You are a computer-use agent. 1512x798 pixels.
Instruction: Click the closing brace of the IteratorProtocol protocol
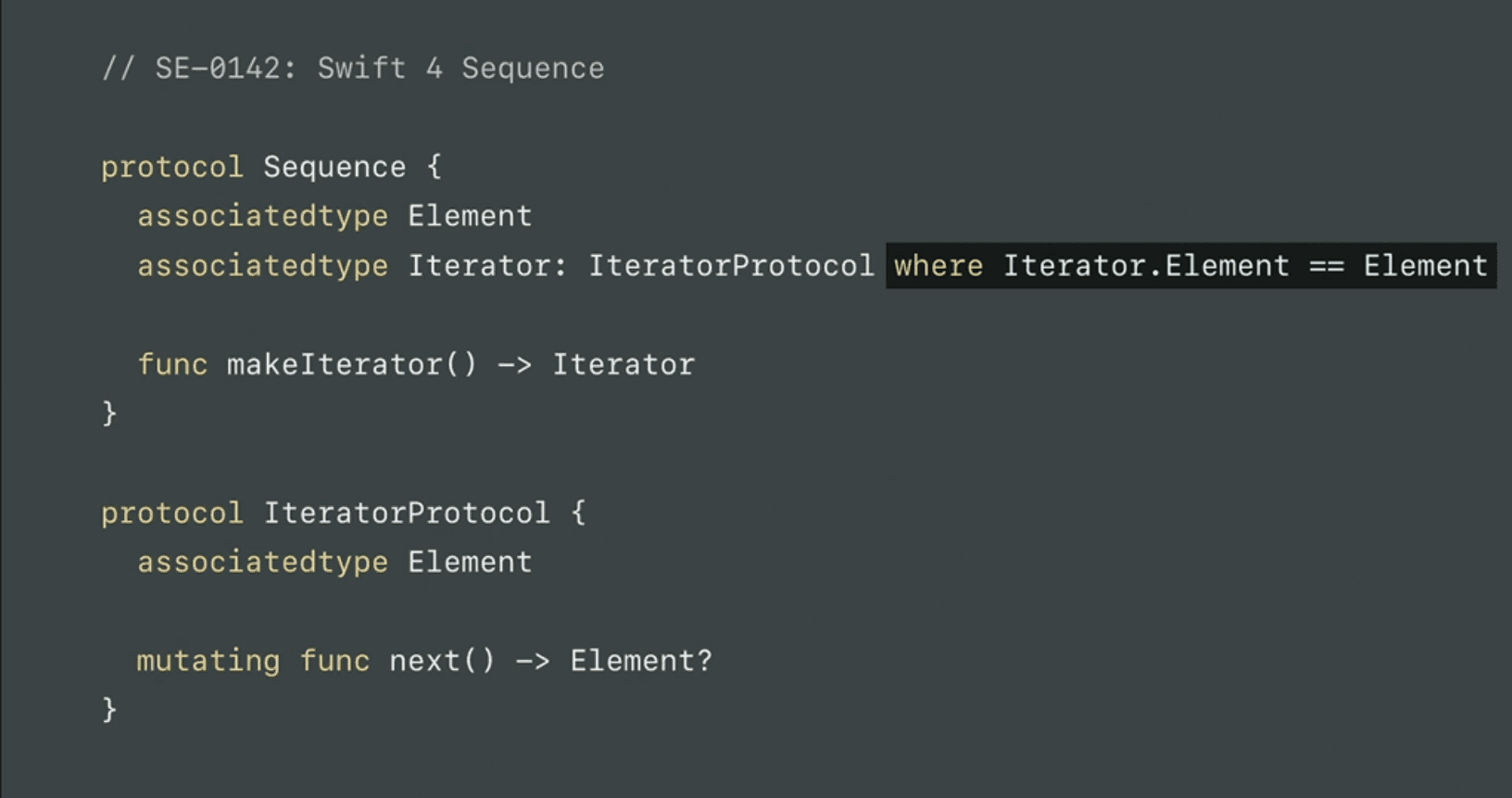point(109,709)
